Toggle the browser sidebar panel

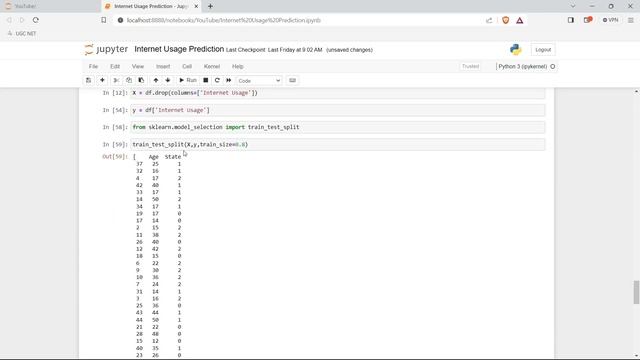571,20
